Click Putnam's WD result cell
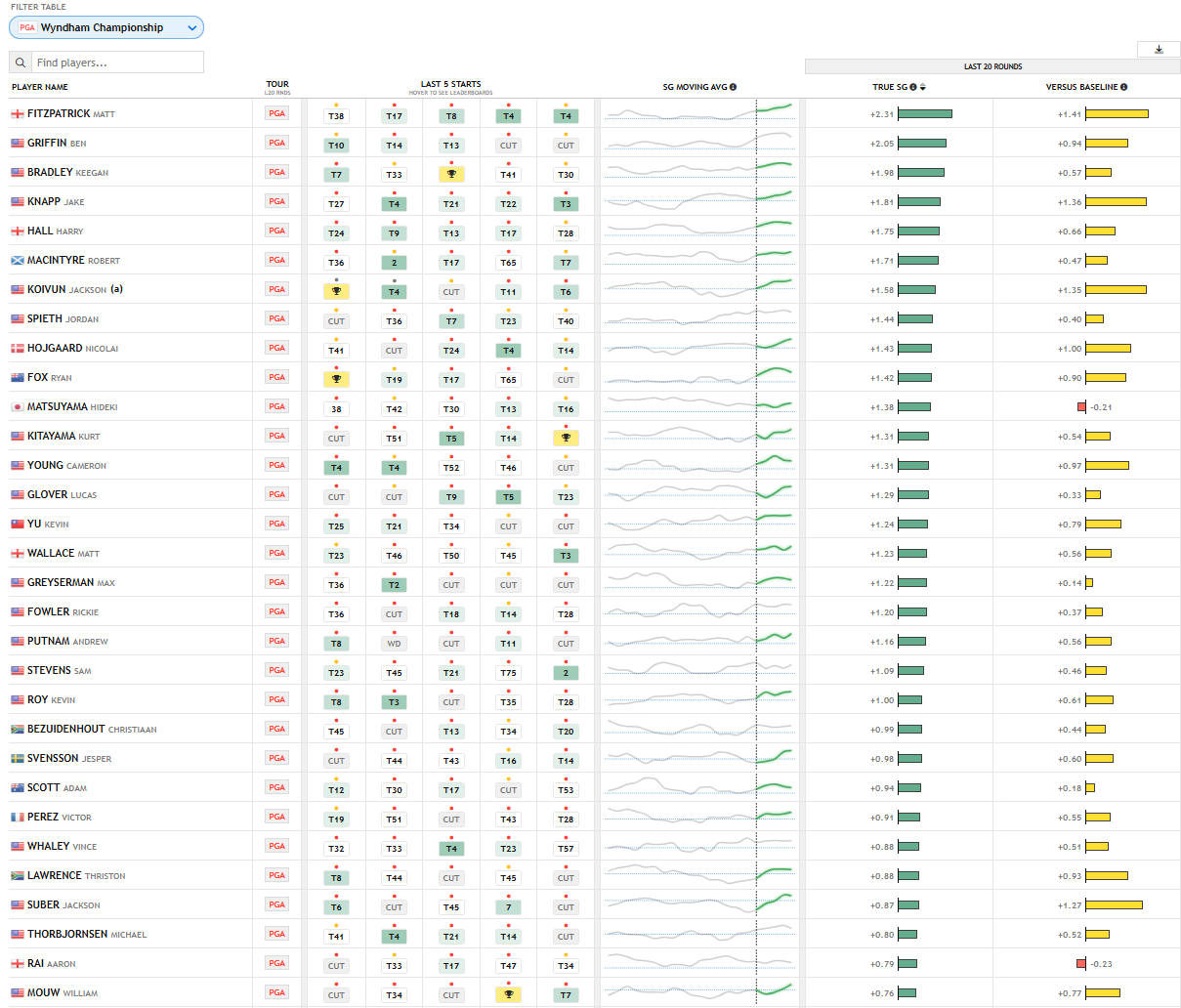This screenshot has width=1181, height=1008. (394, 643)
